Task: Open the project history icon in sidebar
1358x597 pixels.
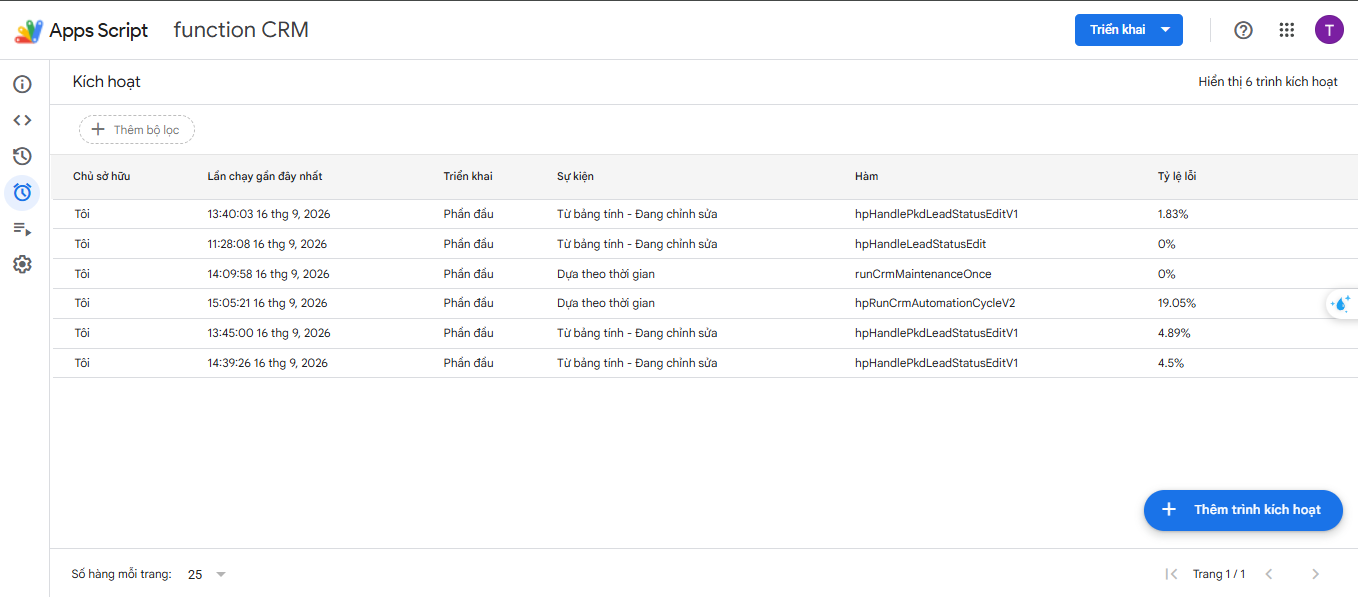Action: coord(22,156)
